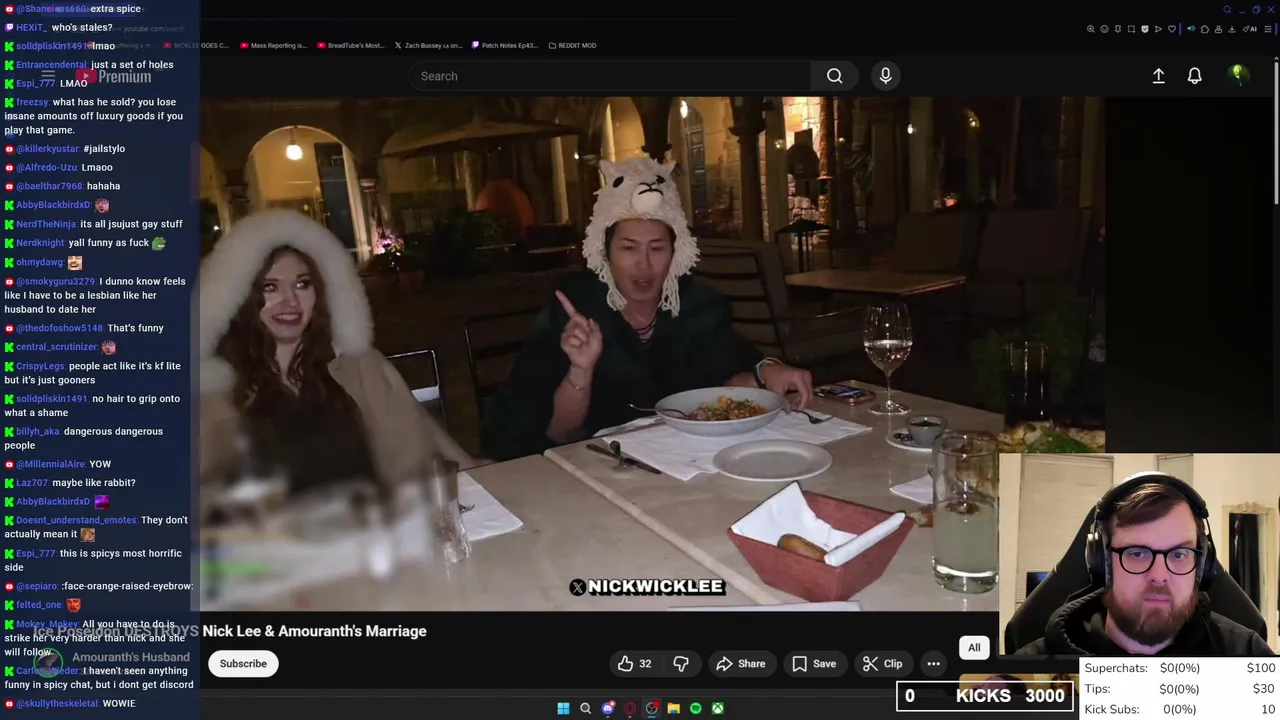Click the YouTube search magnifier button

tap(834, 76)
